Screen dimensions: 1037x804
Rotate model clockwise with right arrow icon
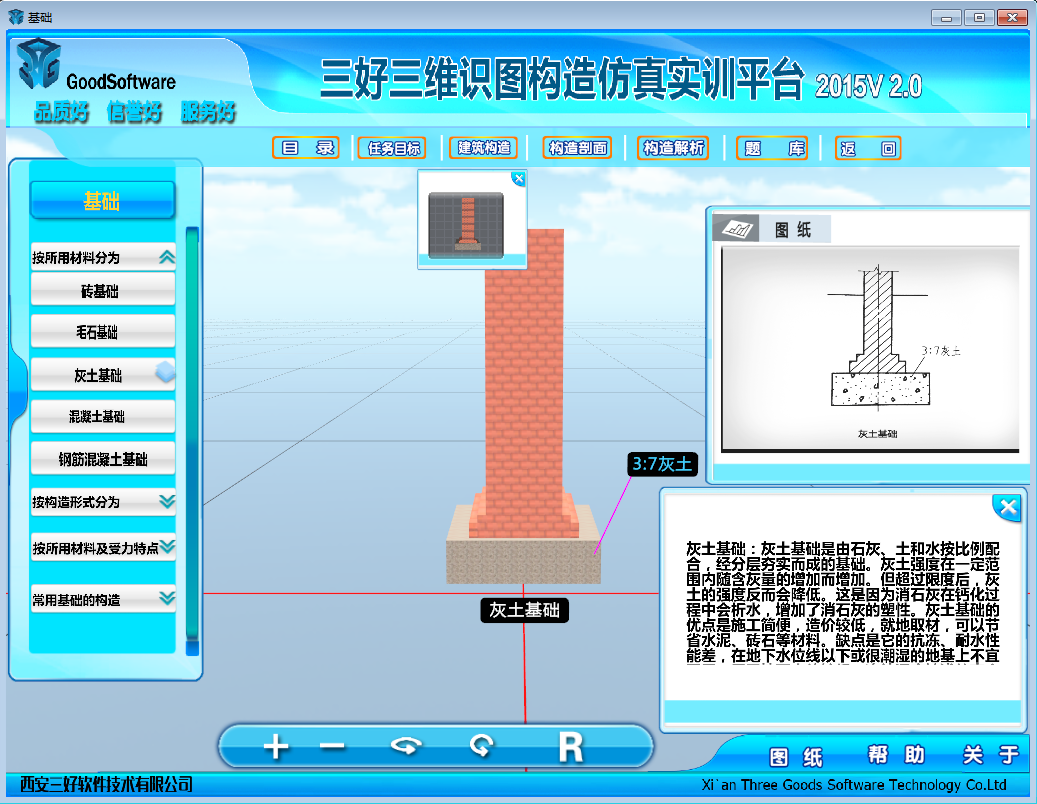(482, 747)
